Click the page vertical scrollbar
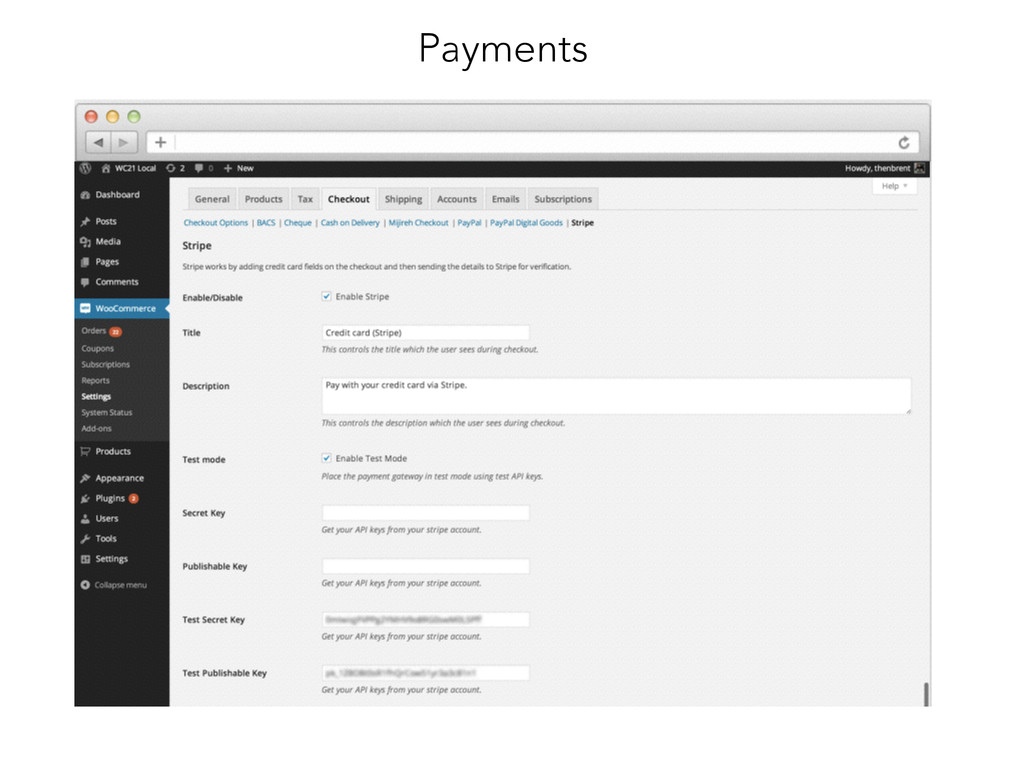Image resolution: width=1024 pixels, height=768 pixels. point(926,694)
